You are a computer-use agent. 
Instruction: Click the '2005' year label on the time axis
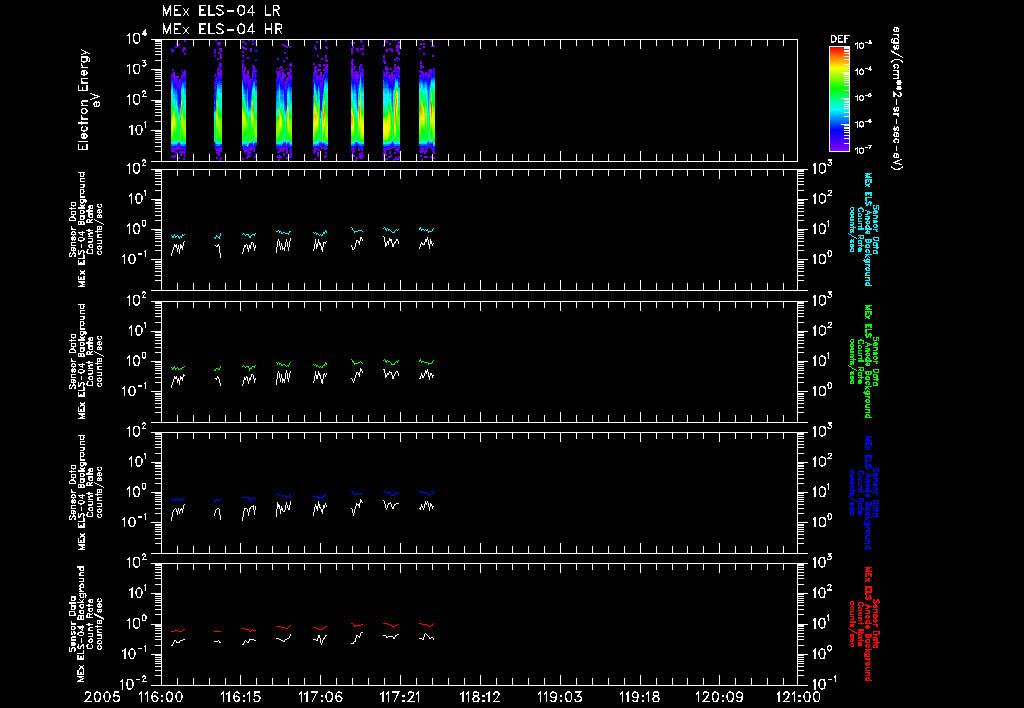(x=102, y=697)
